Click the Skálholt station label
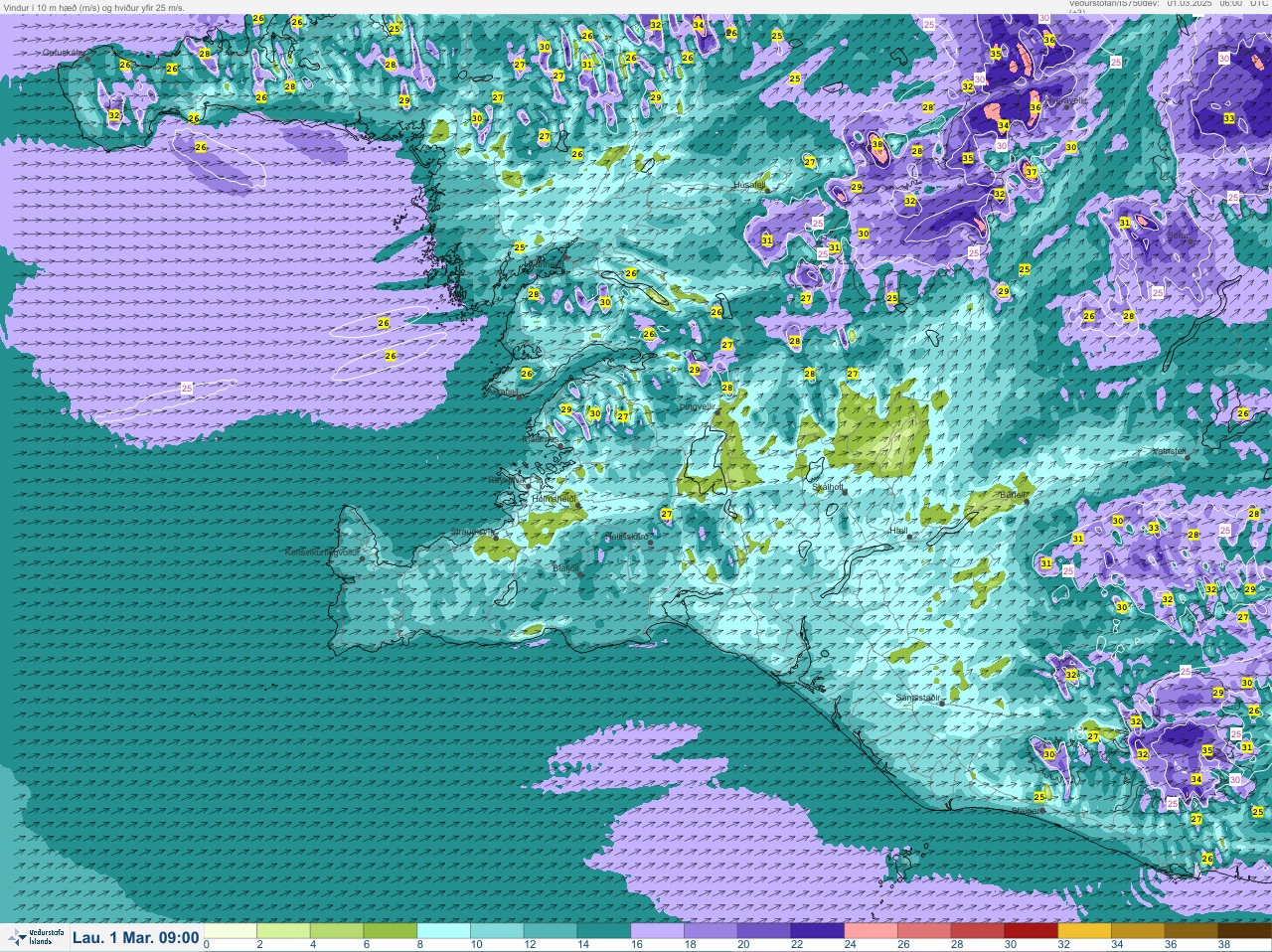This screenshot has height=952, width=1272. pos(828,487)
